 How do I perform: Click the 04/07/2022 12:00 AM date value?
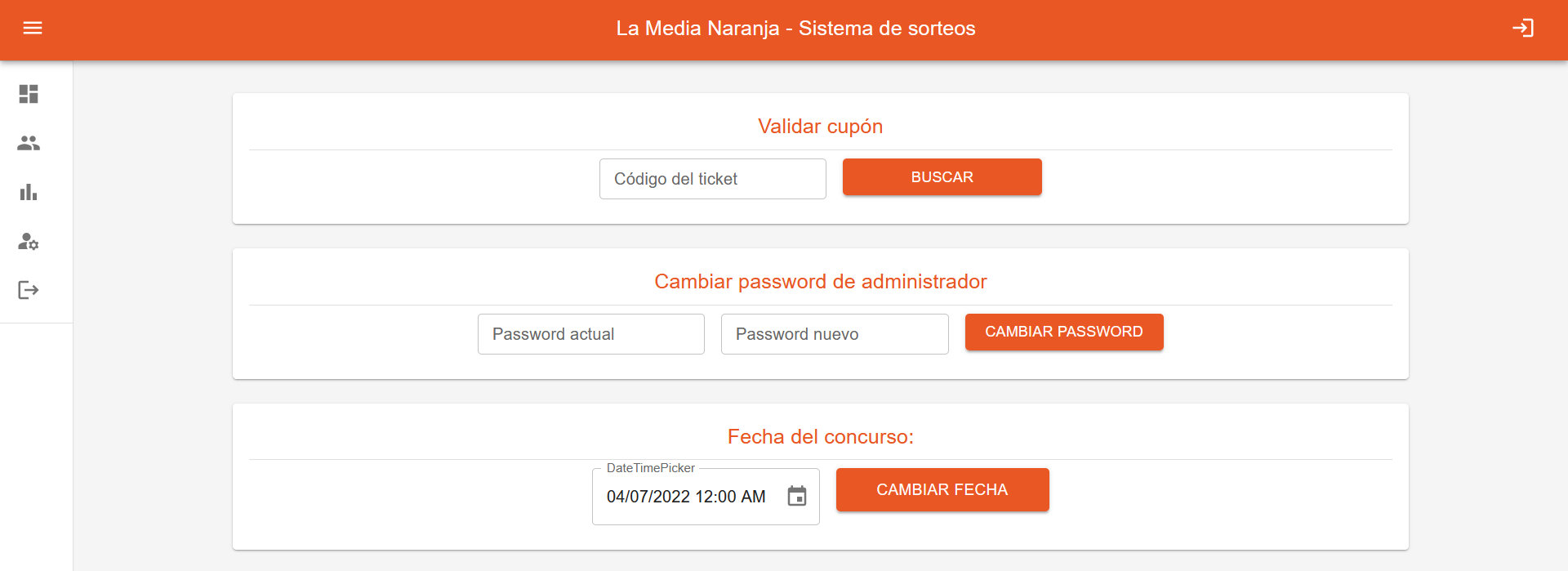[686, 497]
